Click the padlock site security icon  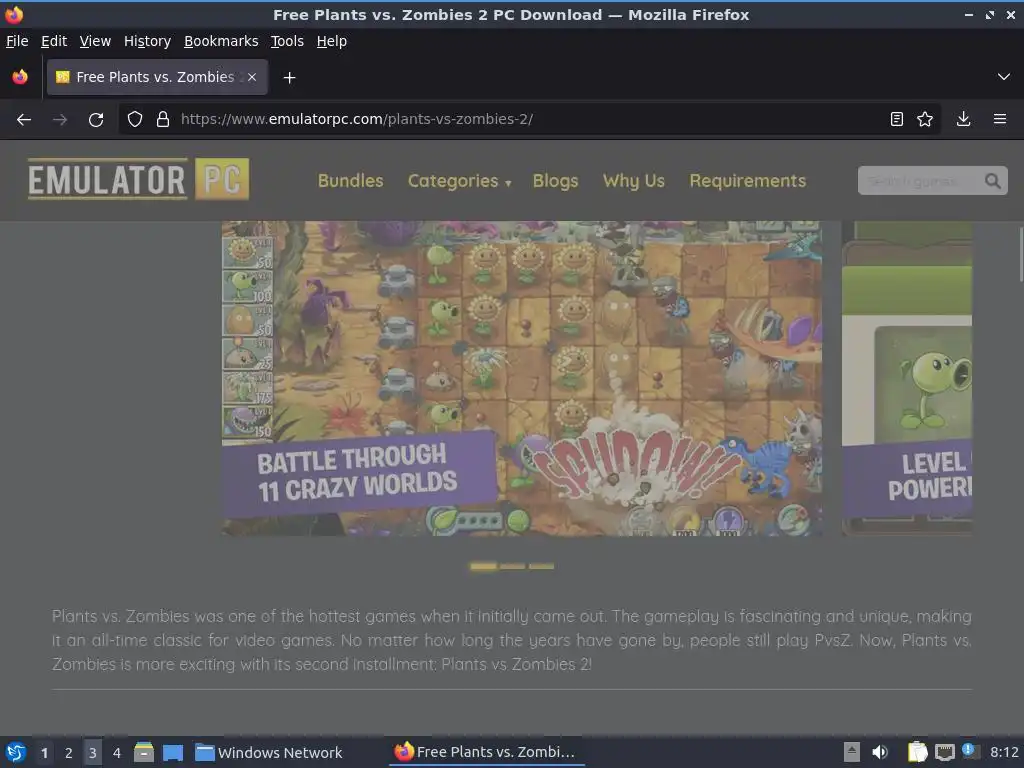click(163, 120)
